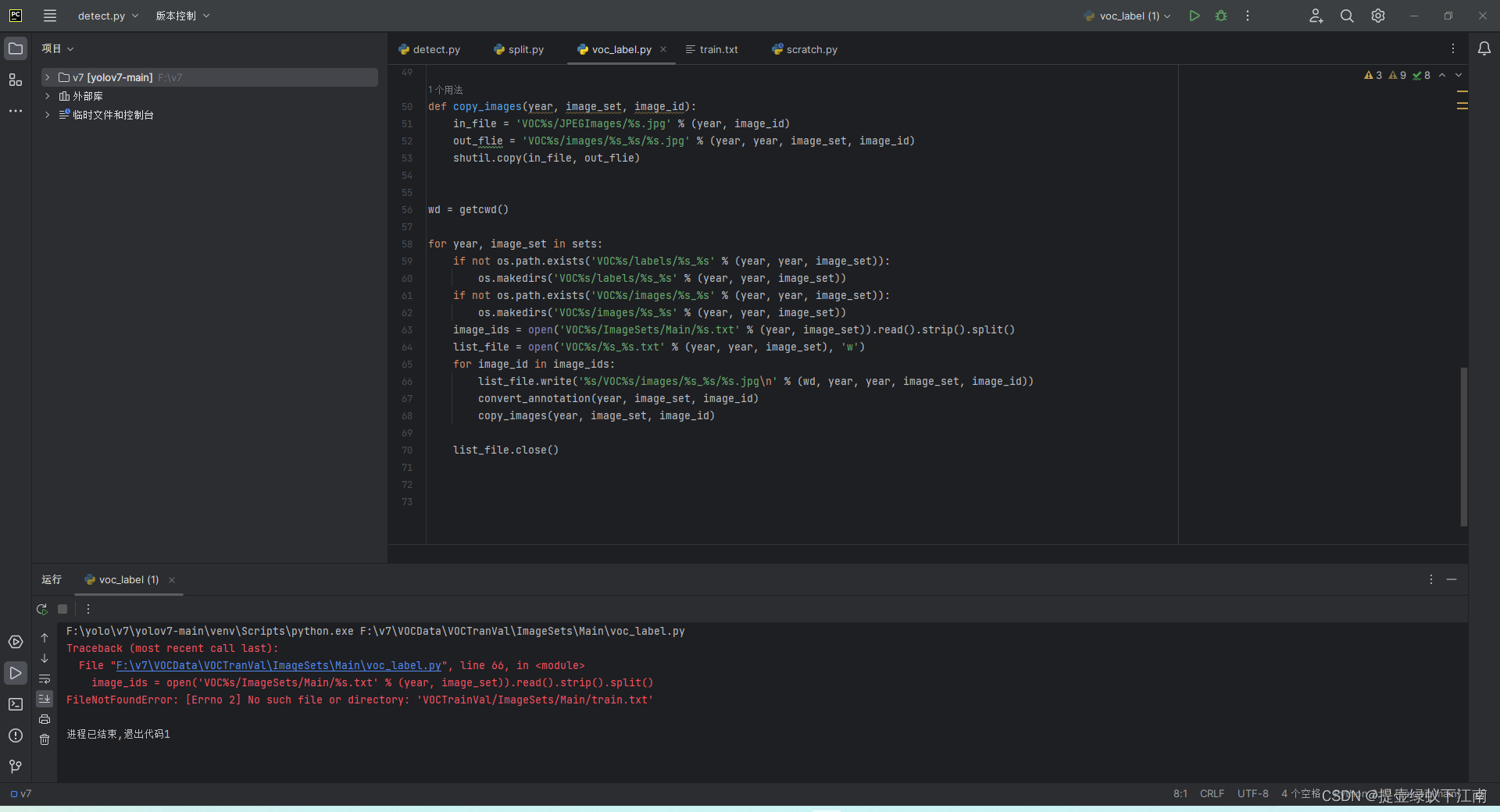Expand the v7 [yolov7-main] project node

(47, 77)
